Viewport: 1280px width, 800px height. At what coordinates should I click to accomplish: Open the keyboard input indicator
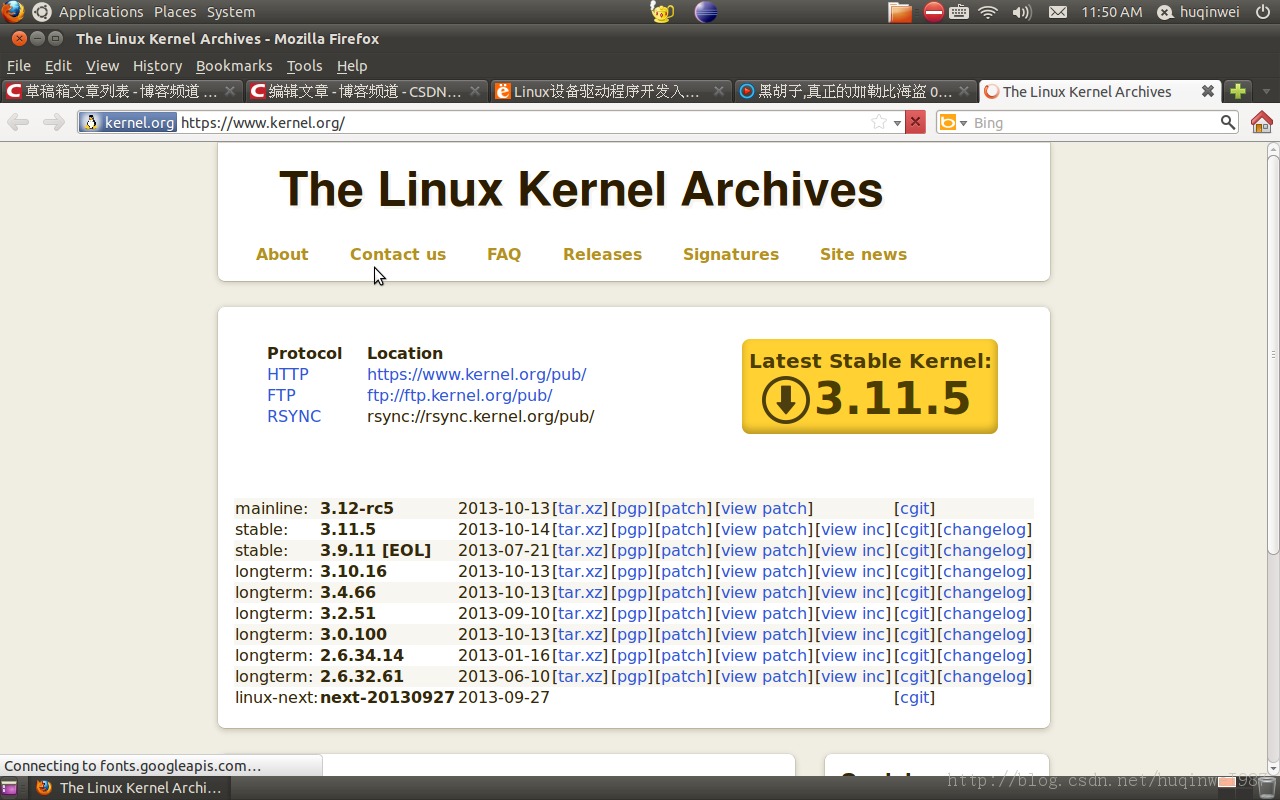click(x=959, y=12)
